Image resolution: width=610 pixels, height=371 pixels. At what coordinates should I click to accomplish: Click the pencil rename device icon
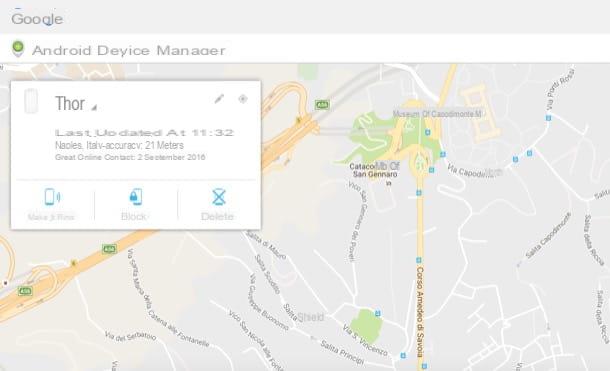(219, 99)
